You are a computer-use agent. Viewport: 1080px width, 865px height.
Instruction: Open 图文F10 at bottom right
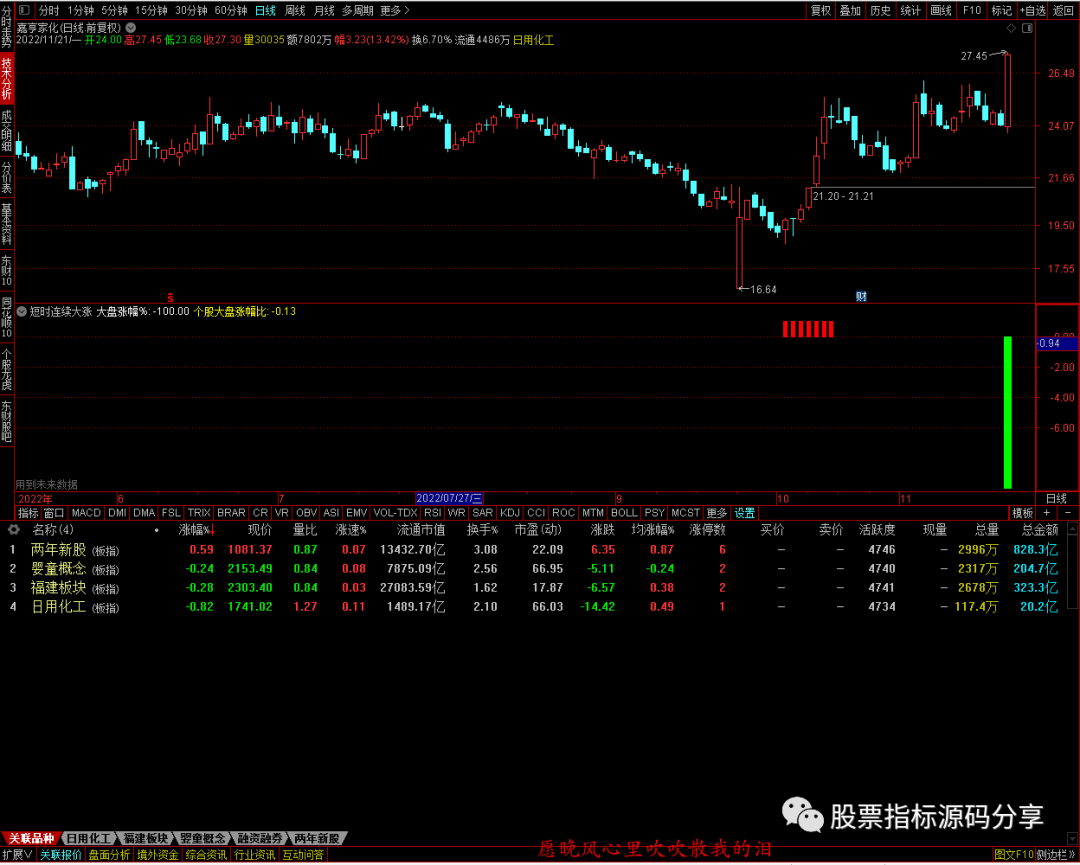(1014, 855)
